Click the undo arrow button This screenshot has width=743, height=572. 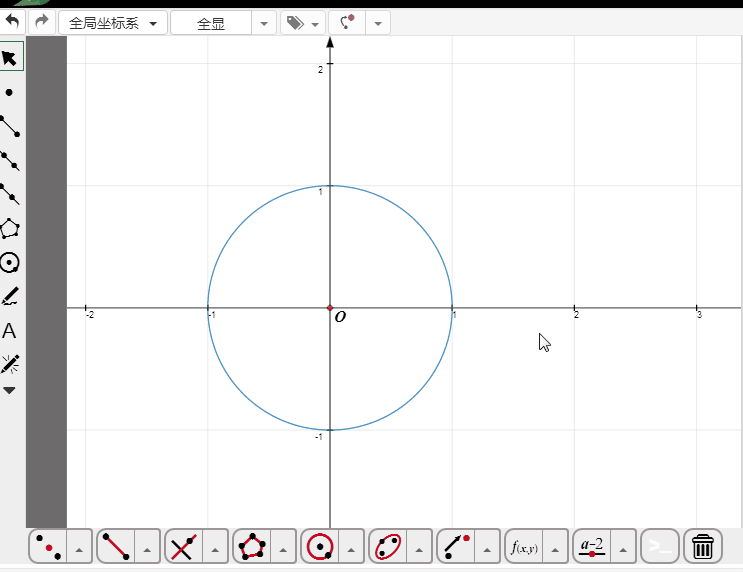click(12, 22)
